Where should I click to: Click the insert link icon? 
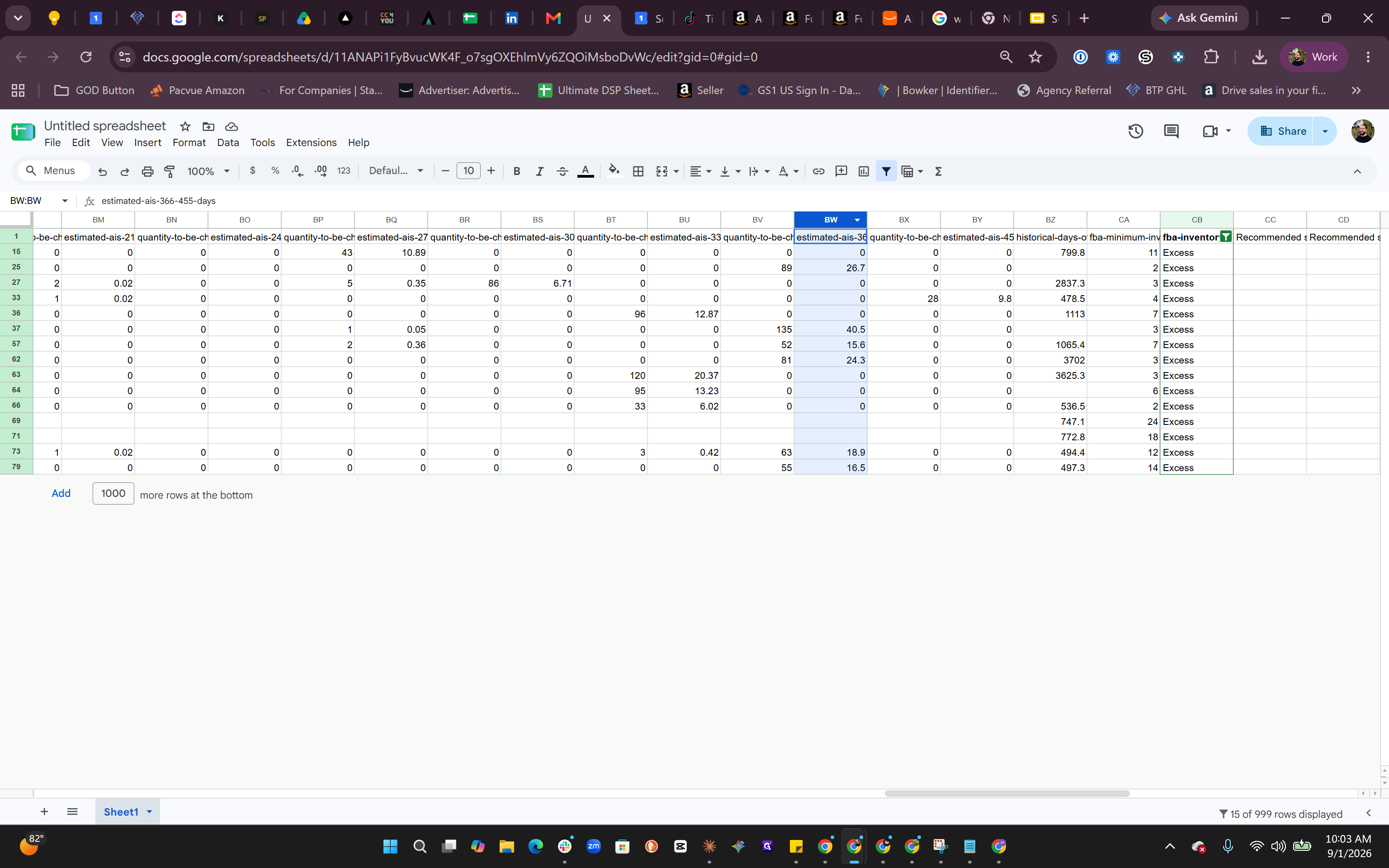[818, 171]
